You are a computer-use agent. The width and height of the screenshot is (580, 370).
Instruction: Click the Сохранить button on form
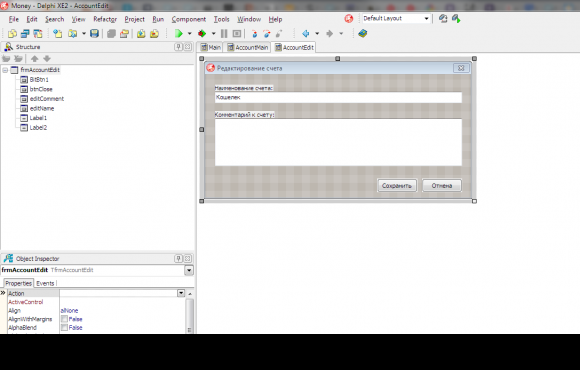point(397,186)
